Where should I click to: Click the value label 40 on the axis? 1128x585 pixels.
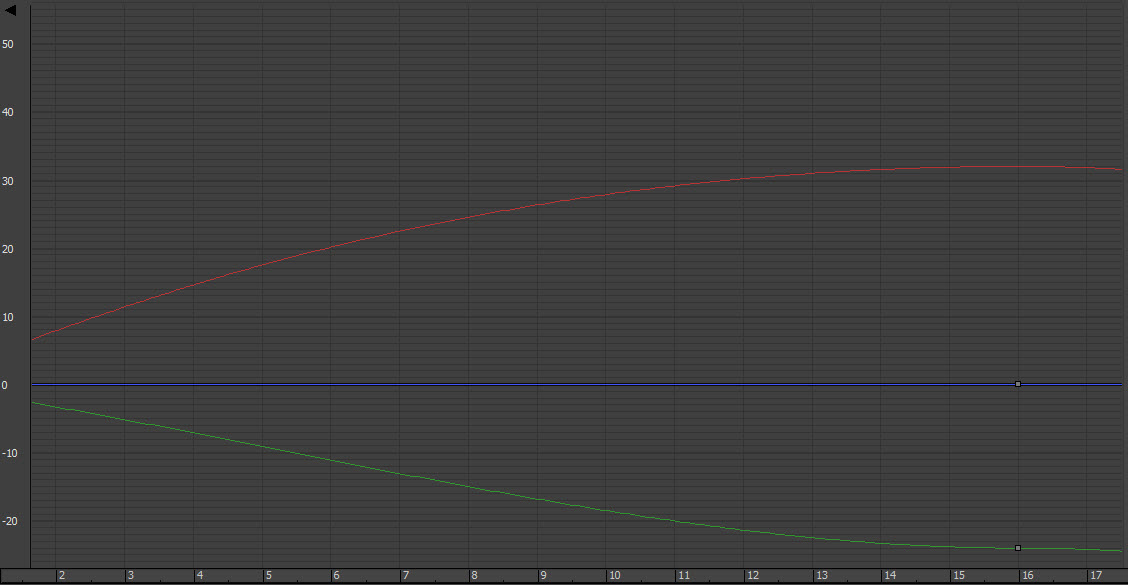pyautogui.click(x=8, y=112)
